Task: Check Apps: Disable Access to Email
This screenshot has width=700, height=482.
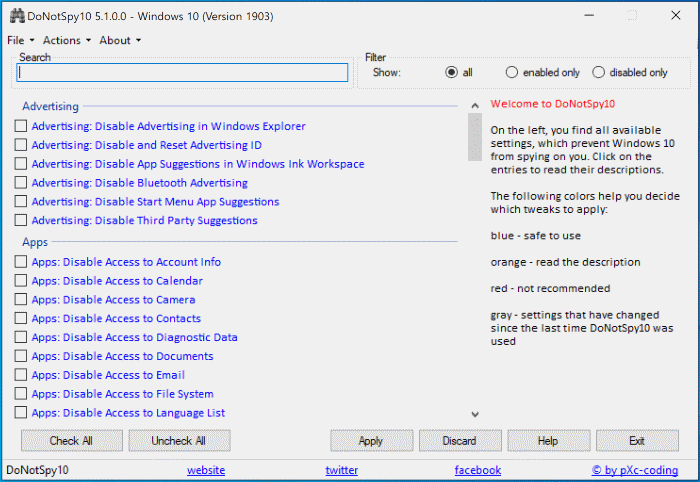Action: click(21, 374)
